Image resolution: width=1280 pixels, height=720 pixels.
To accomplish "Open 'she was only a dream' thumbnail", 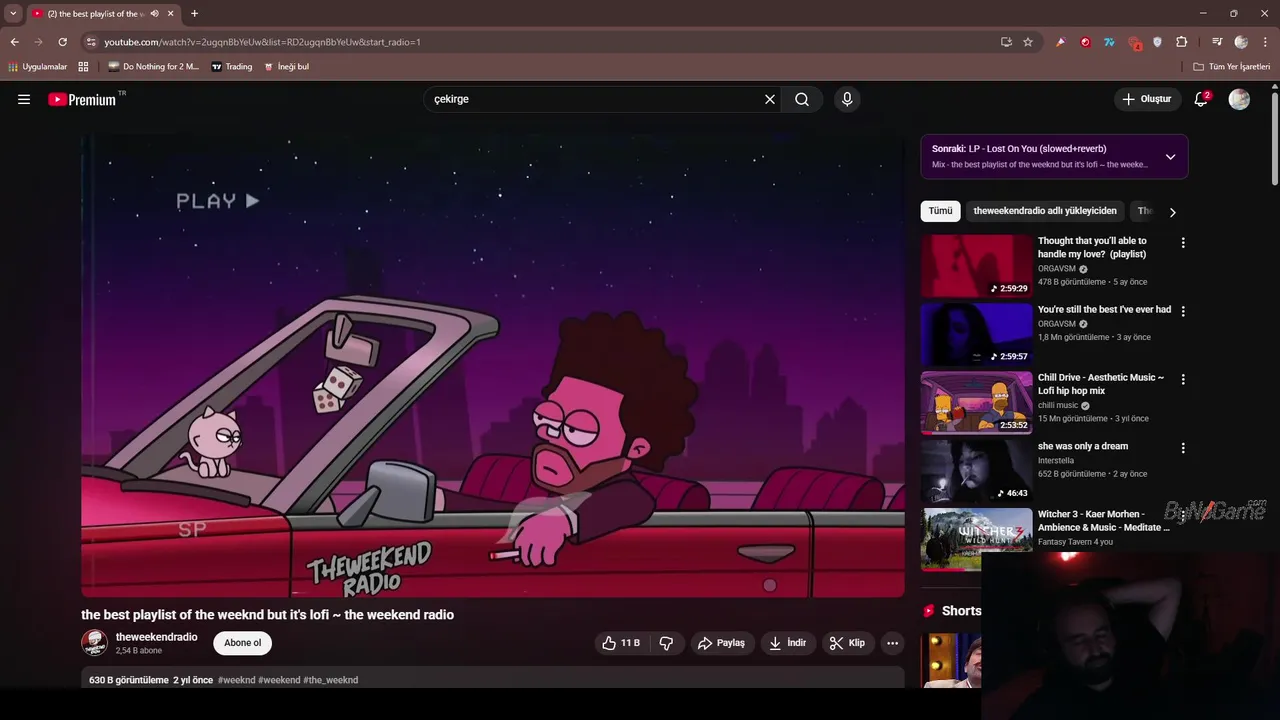I will pyautogui.click(x=976, y=472).
